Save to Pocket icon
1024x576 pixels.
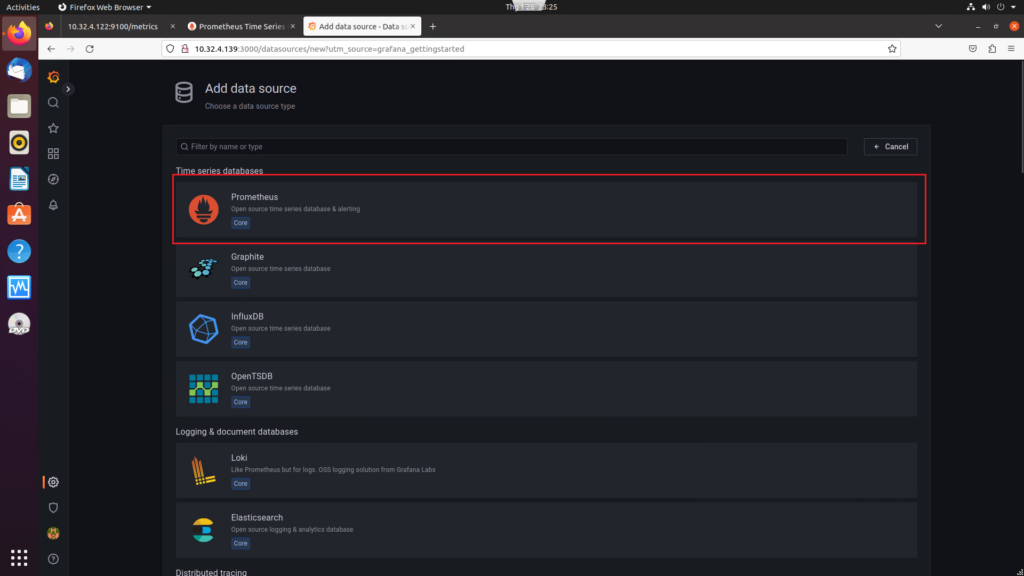tap(972, 49)
